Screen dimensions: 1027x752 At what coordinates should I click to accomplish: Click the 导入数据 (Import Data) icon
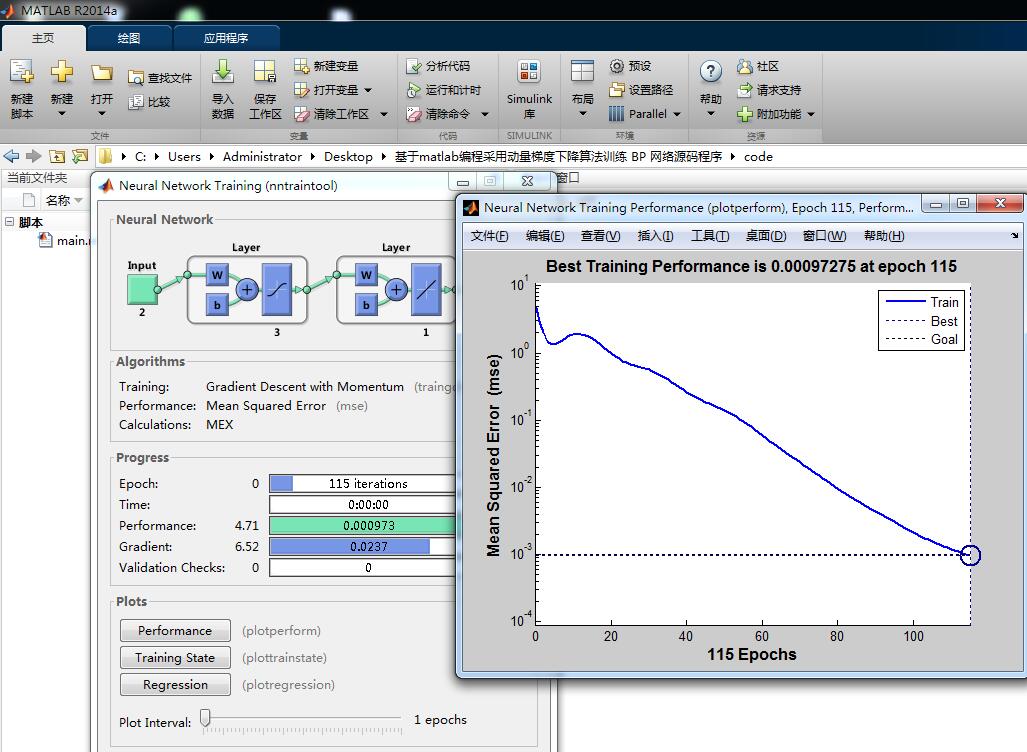(x=223, y=71)
